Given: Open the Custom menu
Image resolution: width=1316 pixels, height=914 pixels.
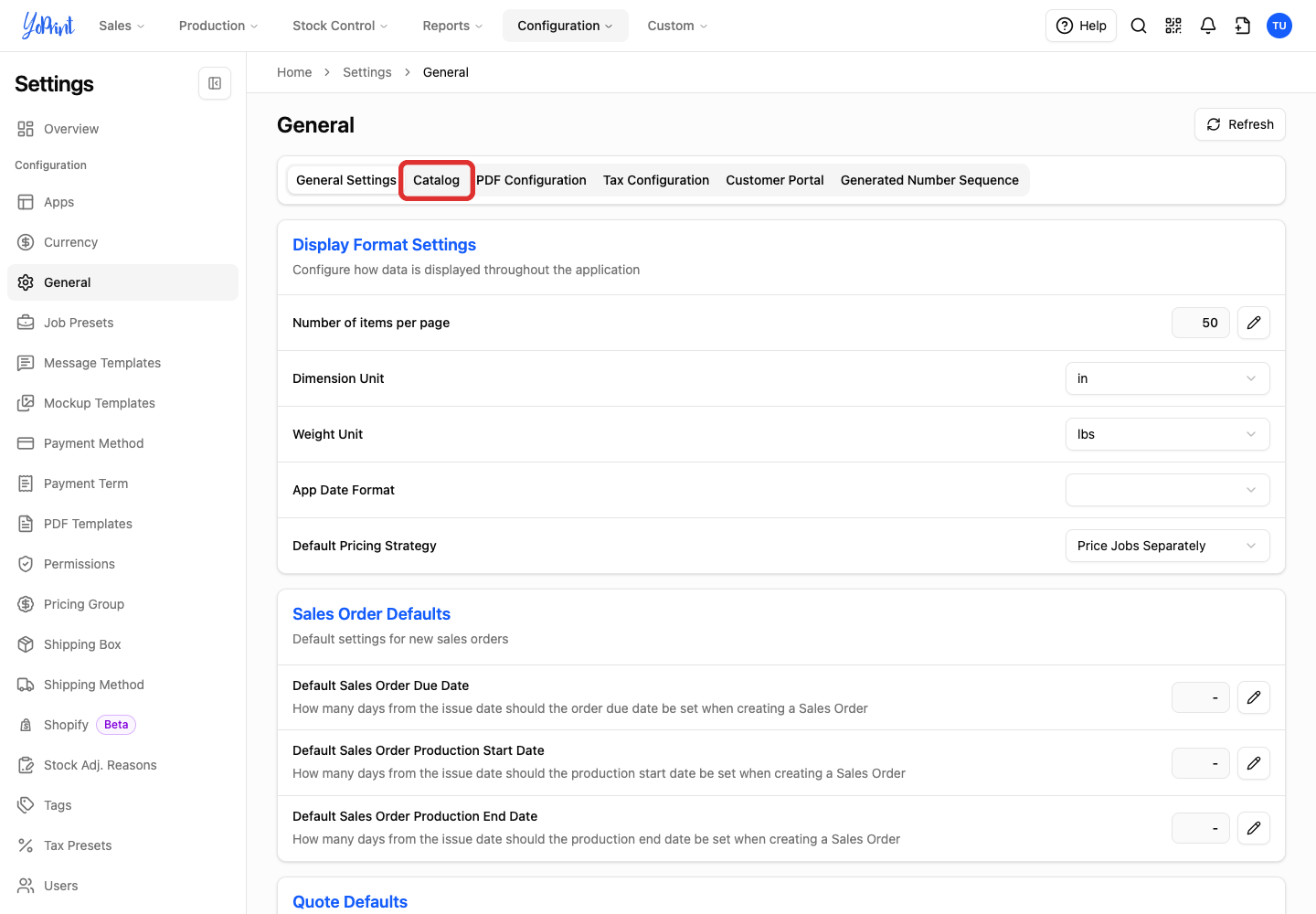Looking at the screenshot, I should [677, 26].
